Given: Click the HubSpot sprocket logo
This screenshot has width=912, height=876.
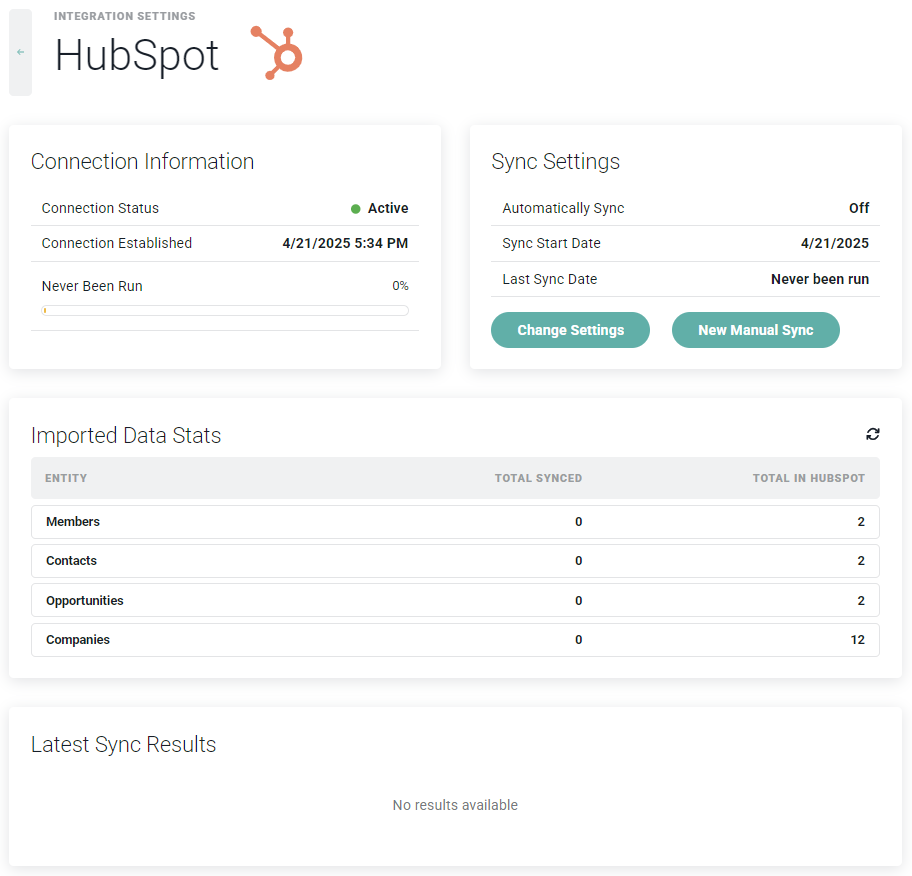Looking at the screenshot, I should click(x=277, y=52).
